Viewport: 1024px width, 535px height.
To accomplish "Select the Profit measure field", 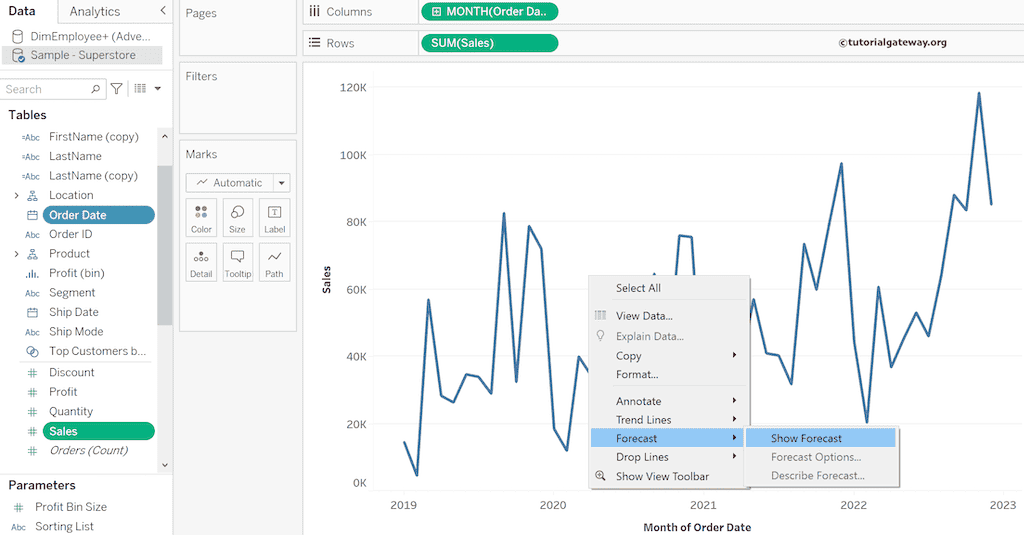I will [x=63, y=392].
